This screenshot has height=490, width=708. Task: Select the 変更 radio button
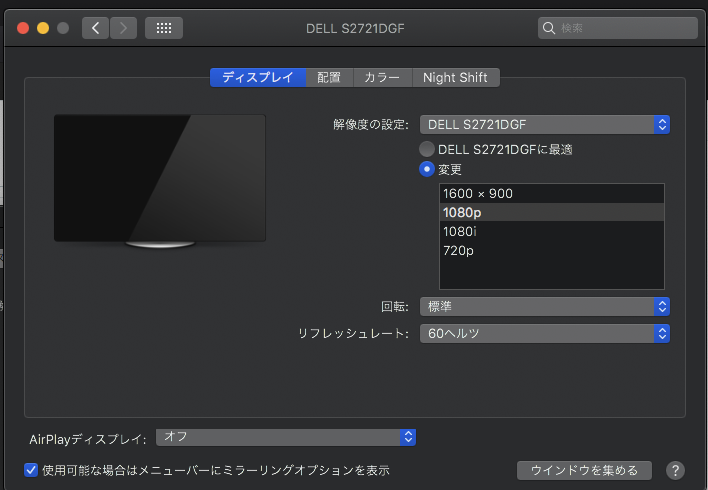click(x=427, y=169)
